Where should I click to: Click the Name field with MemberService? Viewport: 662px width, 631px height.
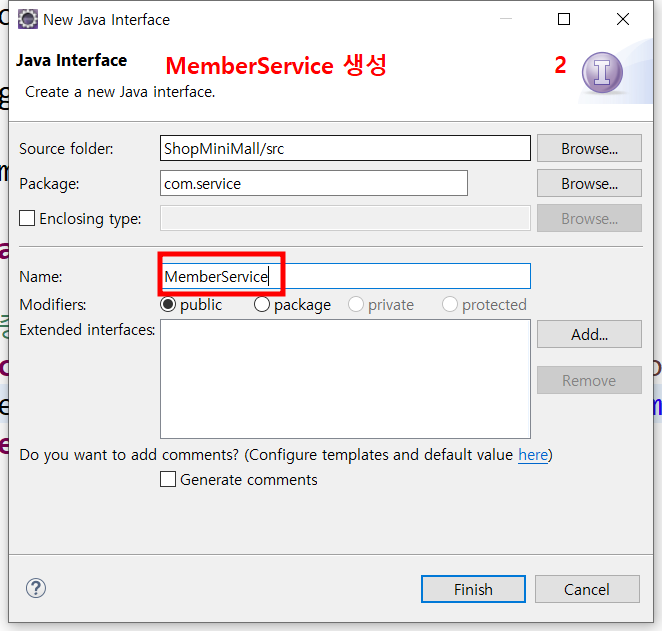[x=345, y=276]
